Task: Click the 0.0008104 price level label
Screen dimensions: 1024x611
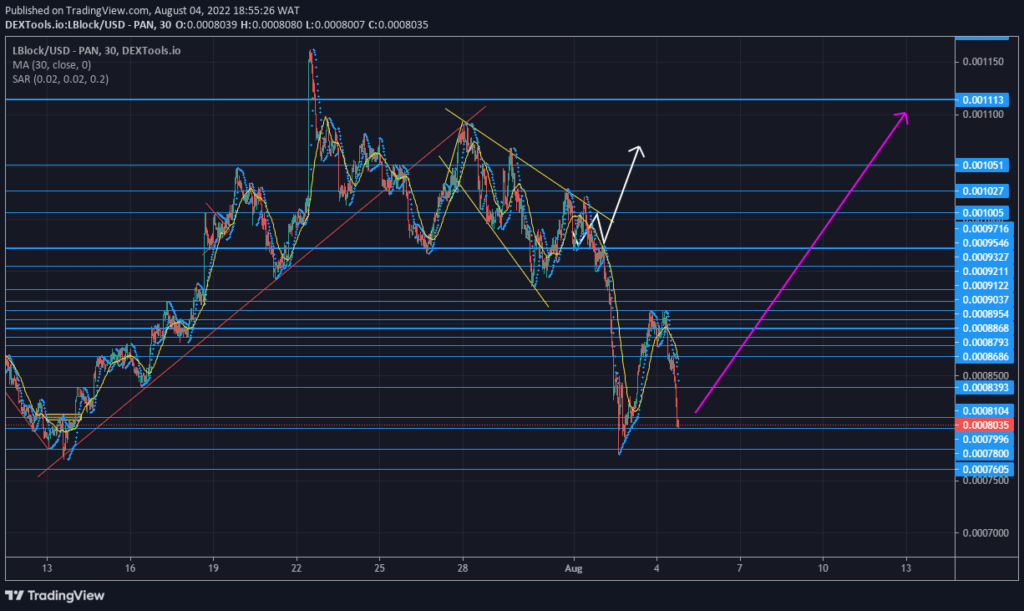Action: [985, 411]
